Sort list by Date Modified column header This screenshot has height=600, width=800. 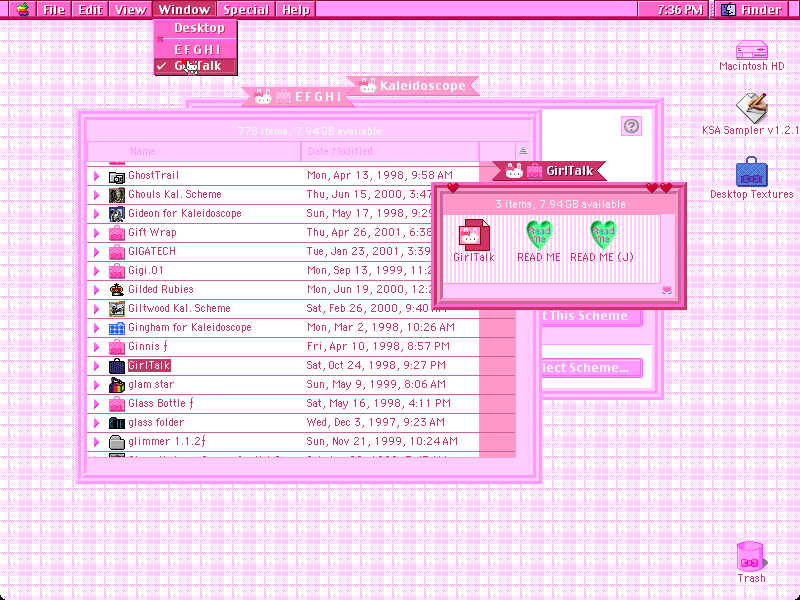(390, 151)
